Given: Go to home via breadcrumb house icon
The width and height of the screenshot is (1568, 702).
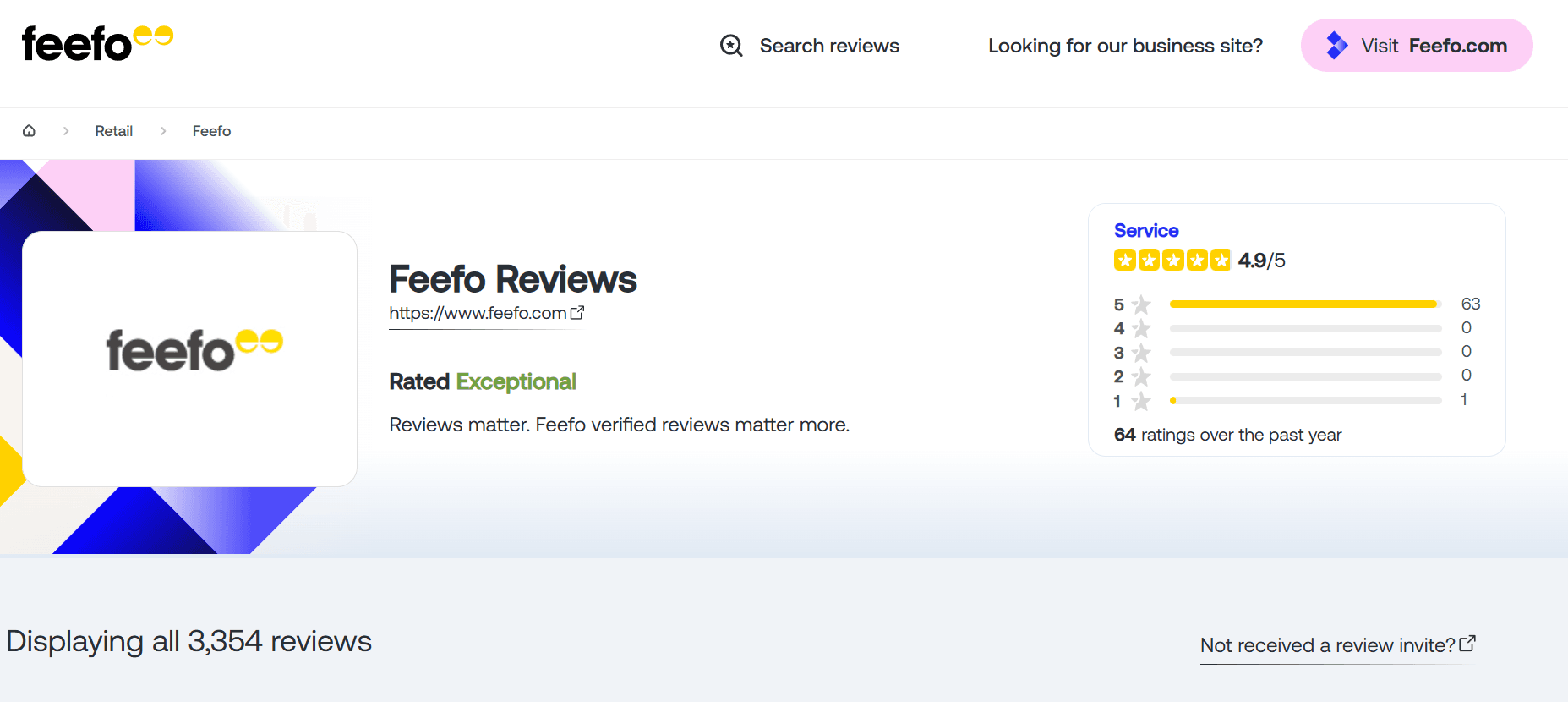Looking at the screenshot, I should 29,131.
